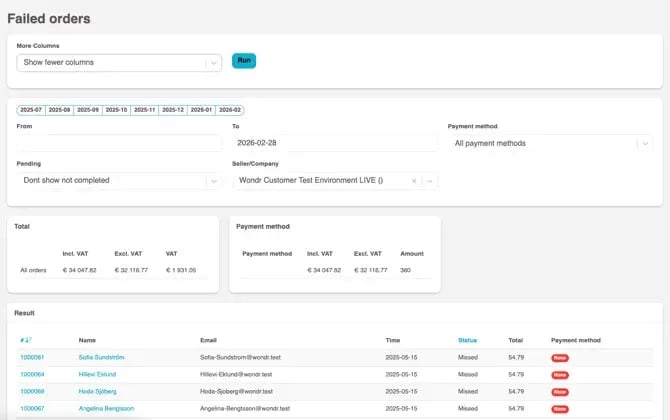Open the Pending filter dropdown
The image size is (670, 420).
pos(119,181)
